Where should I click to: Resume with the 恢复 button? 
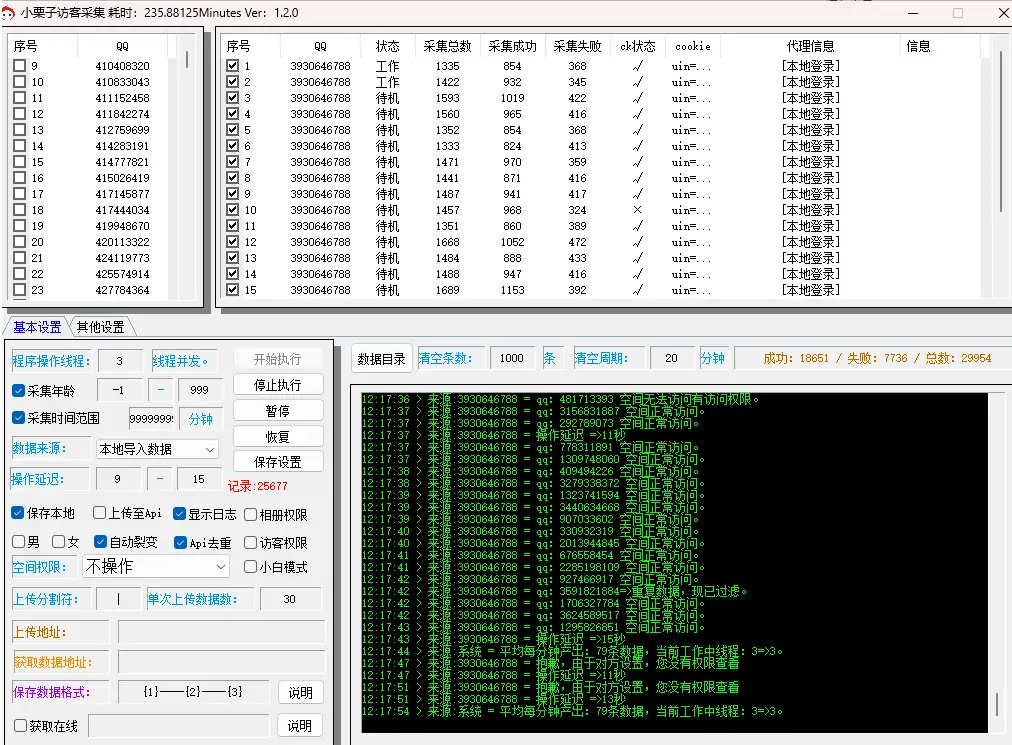278,436
